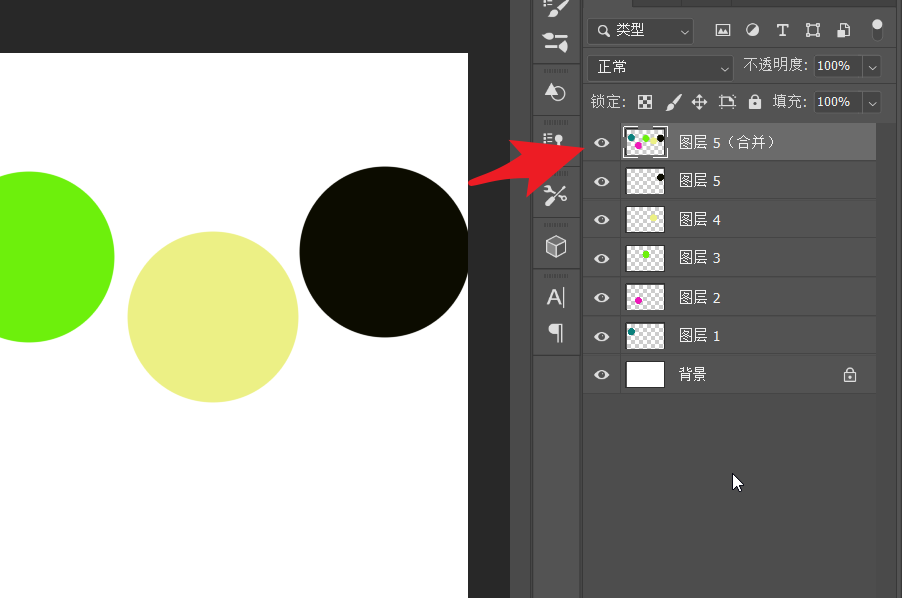Hide the 背景 layer eye icon
This screenshot has height=598, width=902.
click(x=602, y=375)
